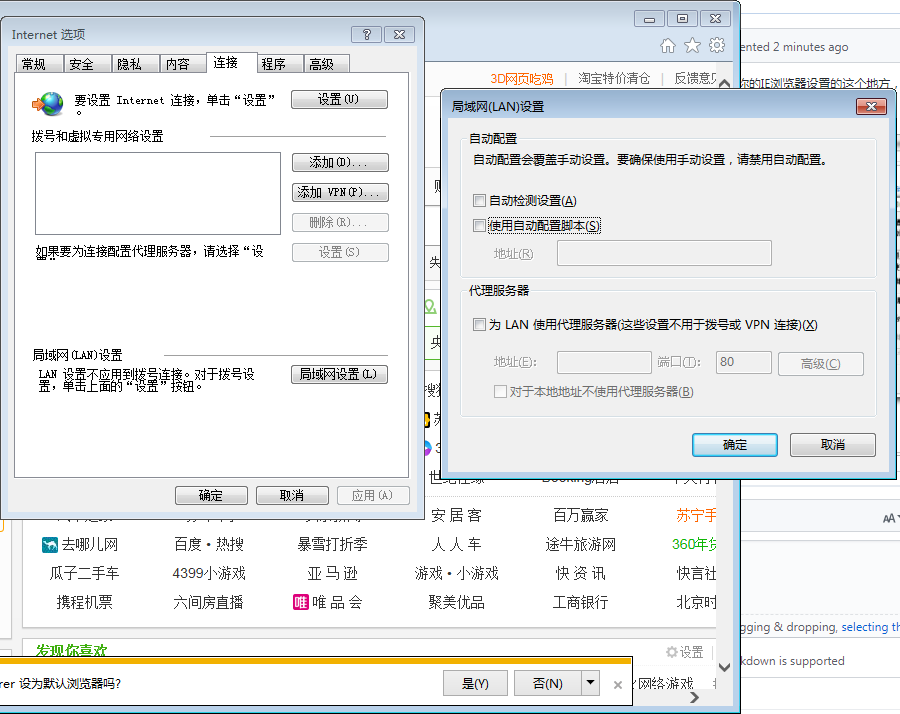Click the 端口 field showing 80

tap(743, 362)
